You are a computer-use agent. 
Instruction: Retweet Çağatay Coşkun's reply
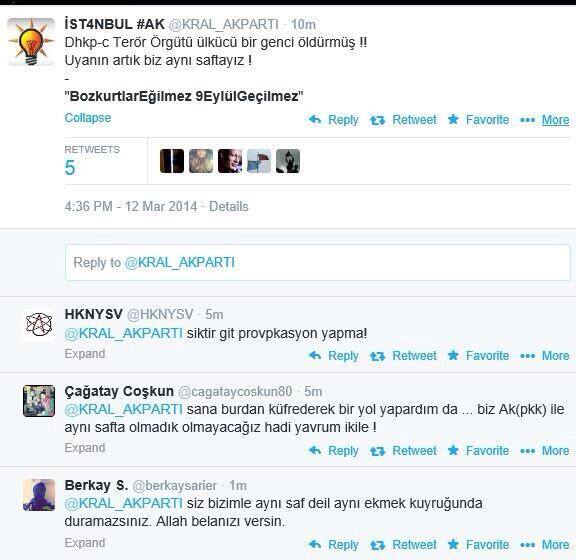(x=403, y=450)
